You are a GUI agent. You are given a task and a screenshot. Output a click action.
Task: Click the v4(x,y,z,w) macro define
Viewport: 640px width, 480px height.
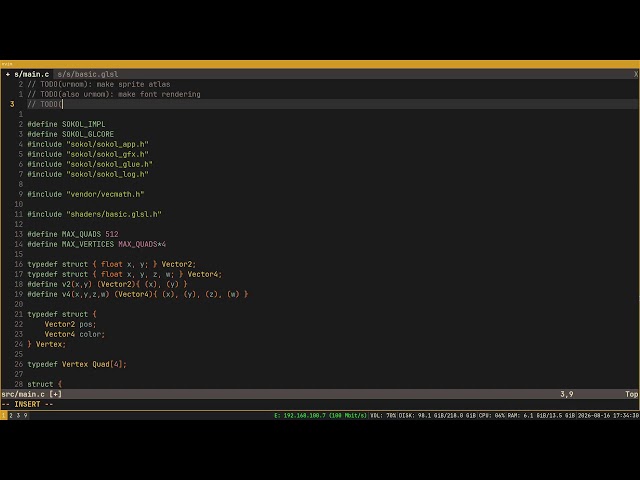pos(138,294)
